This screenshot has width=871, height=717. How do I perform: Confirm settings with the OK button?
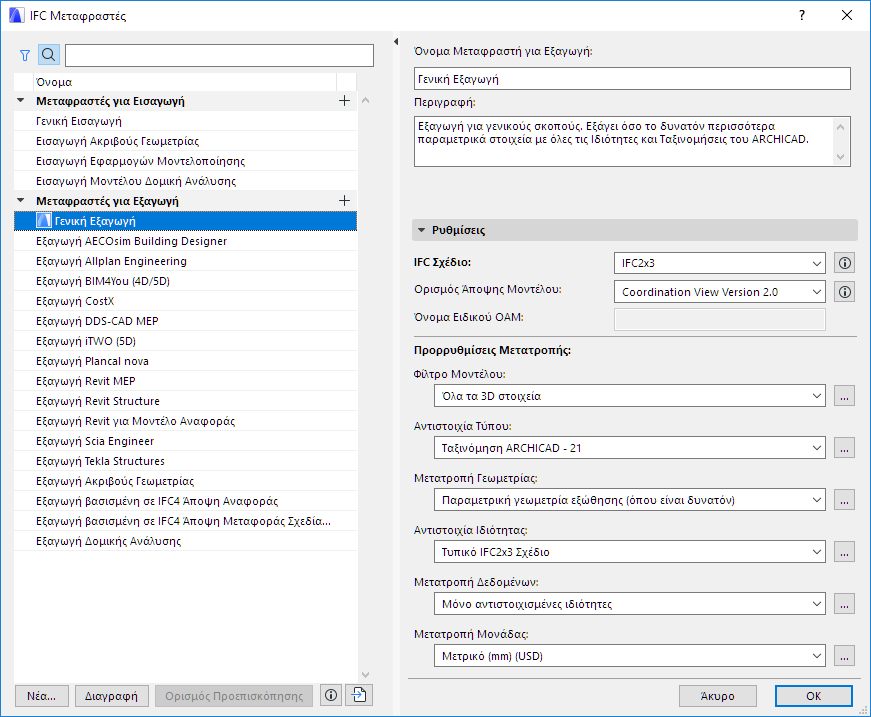(x=813, y=695)
